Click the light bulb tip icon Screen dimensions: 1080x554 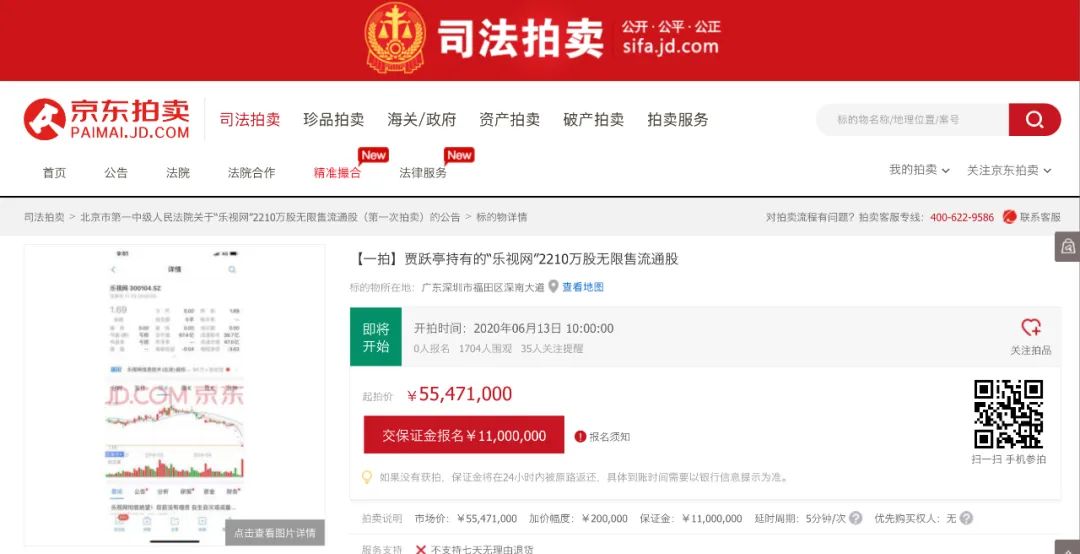click(x=368, y=477)
